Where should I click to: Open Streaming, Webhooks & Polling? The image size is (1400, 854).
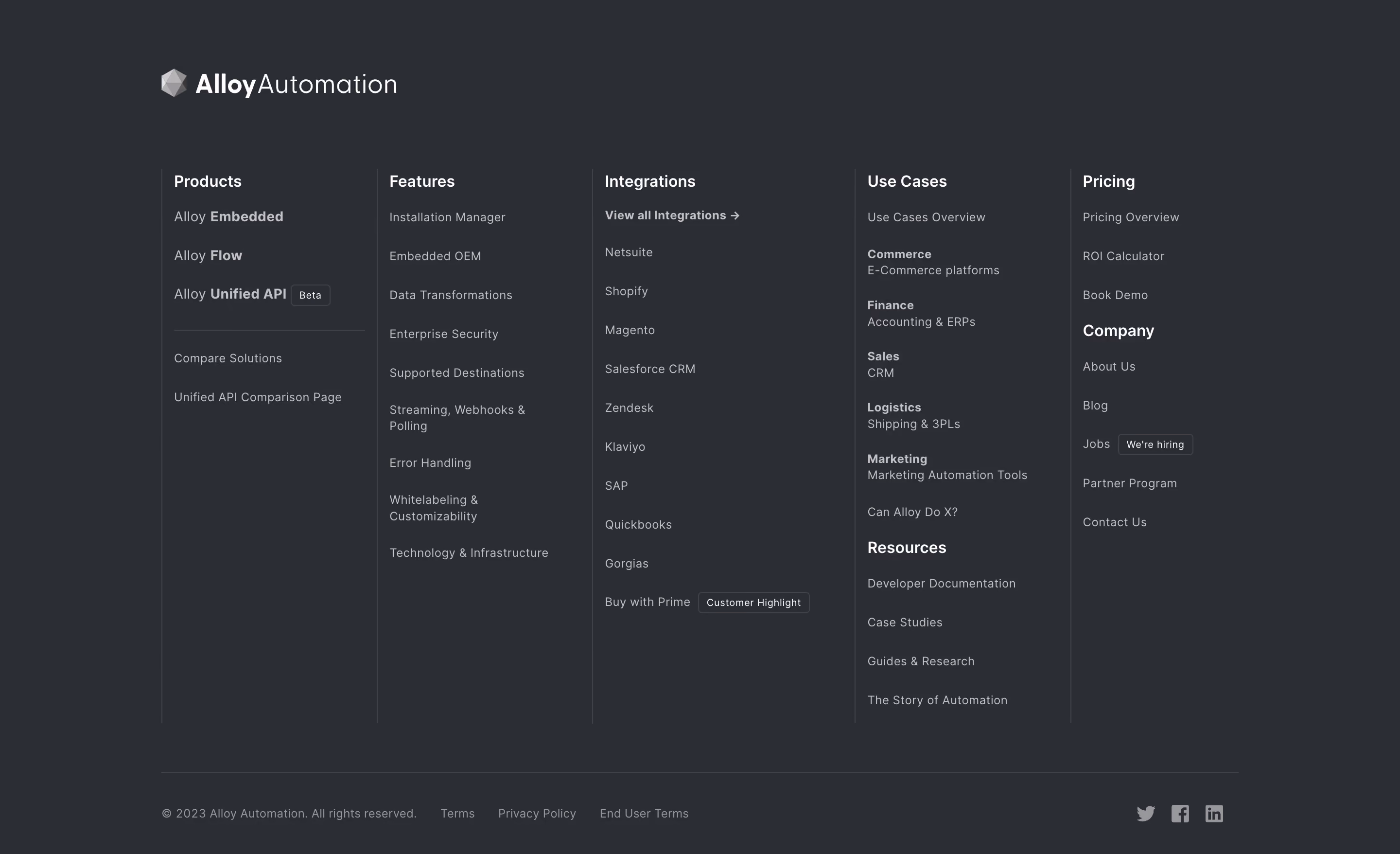[457, 418]
